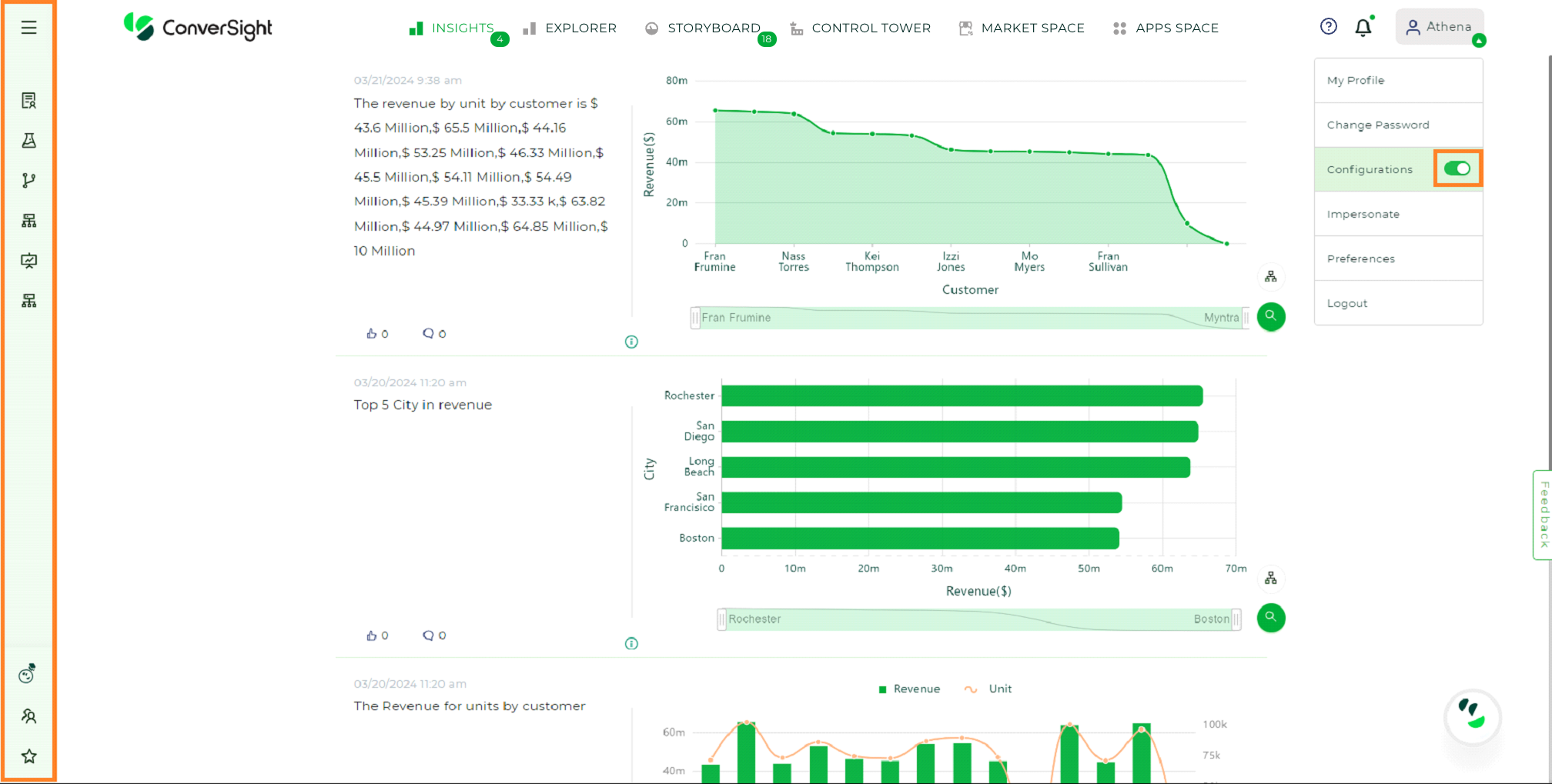Open the lab flask icon in sidebar

click(28, 140)
